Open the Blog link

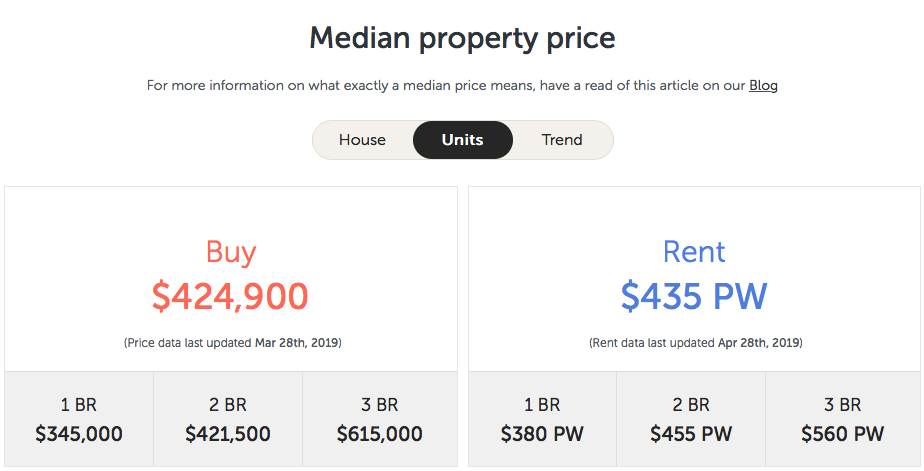click(x=763, y=85)
